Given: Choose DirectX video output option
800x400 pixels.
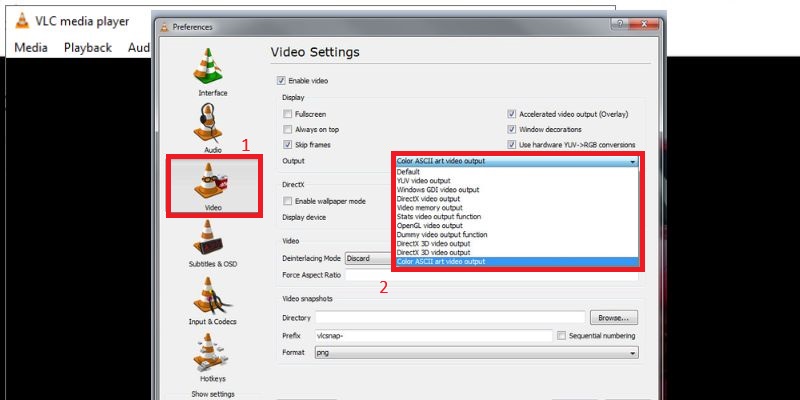Looking at the screenshot, I should tap(517, 198).
